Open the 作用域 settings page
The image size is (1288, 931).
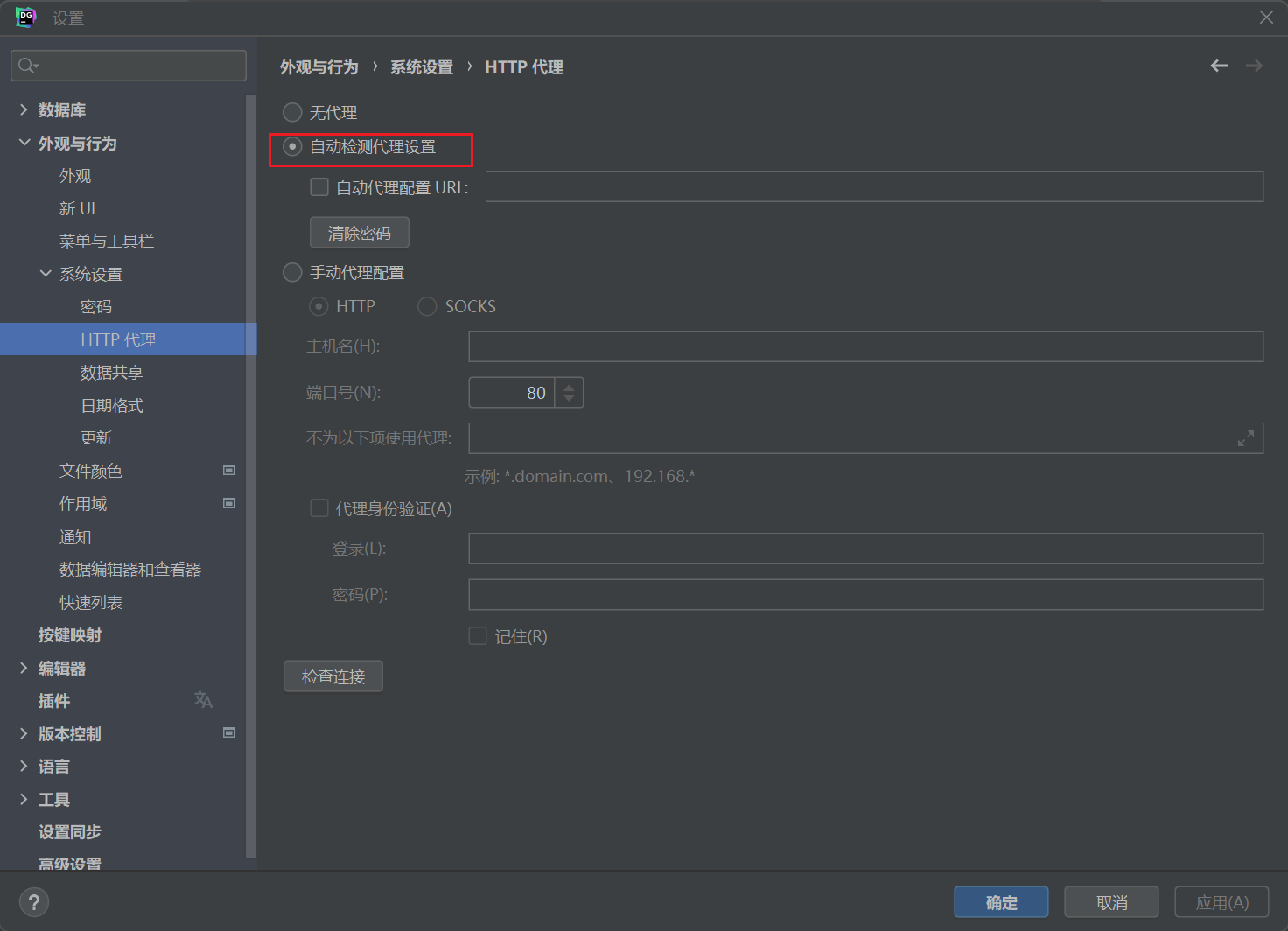(83, 504)
